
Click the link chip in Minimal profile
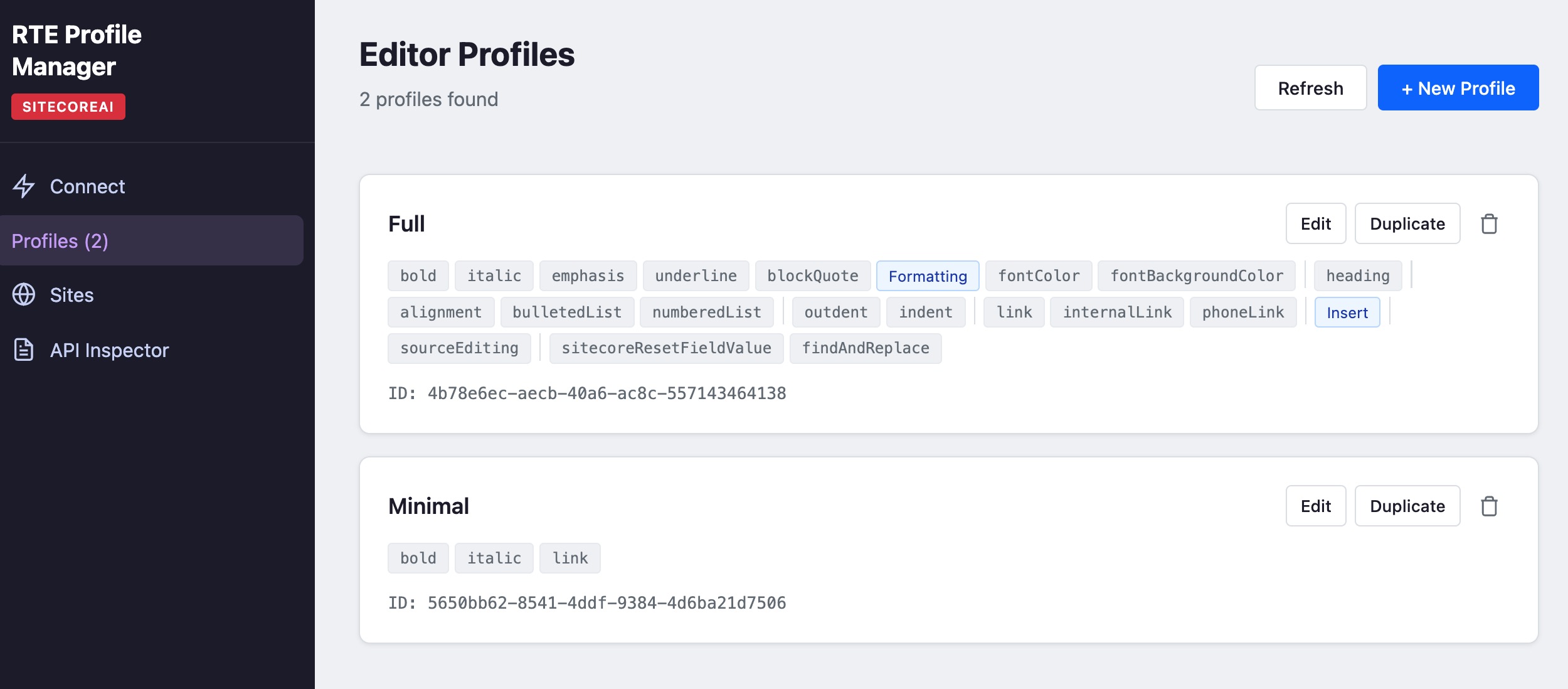569,557
